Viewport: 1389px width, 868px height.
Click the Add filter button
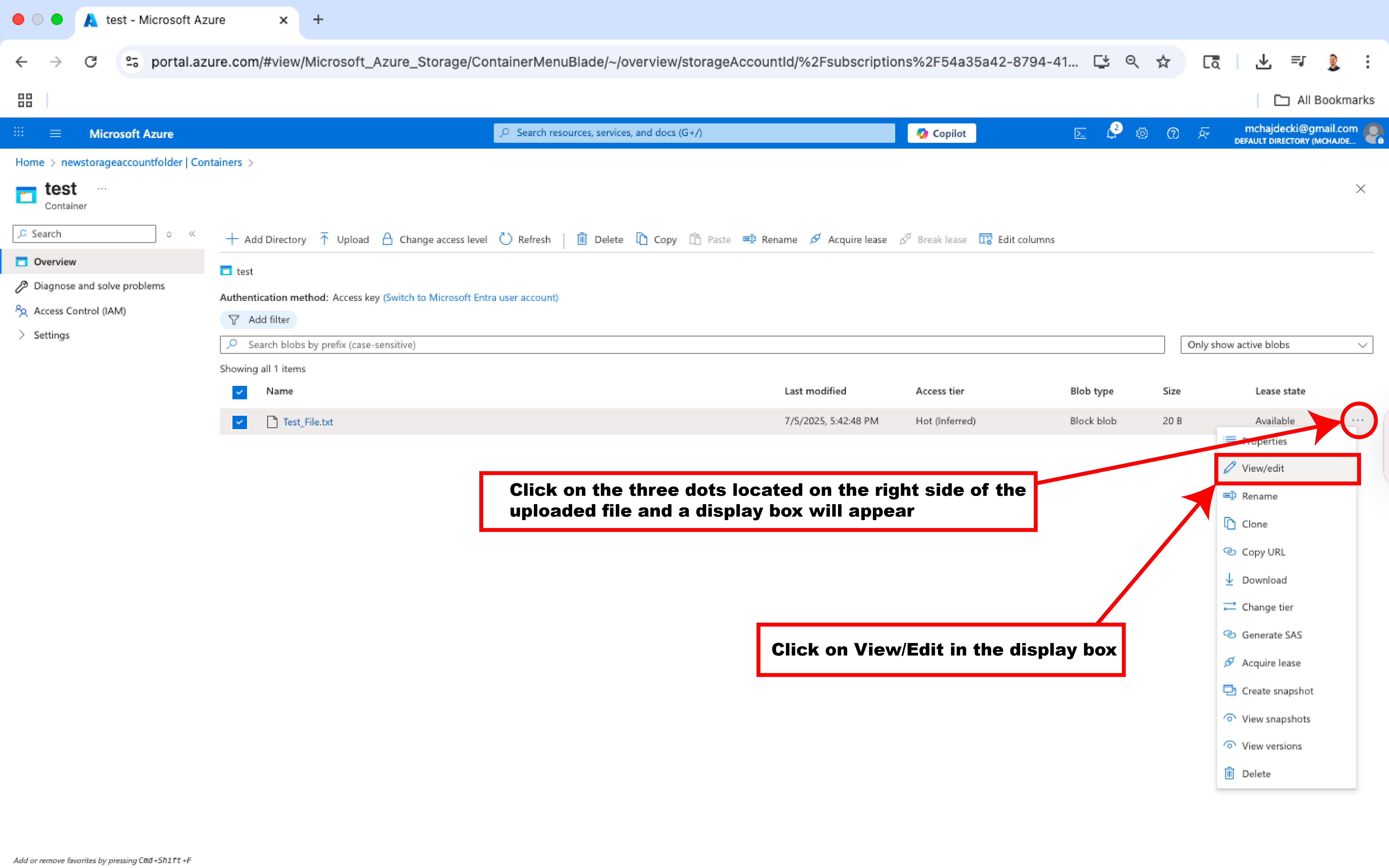pyautogui.click(x=258, y=320)
